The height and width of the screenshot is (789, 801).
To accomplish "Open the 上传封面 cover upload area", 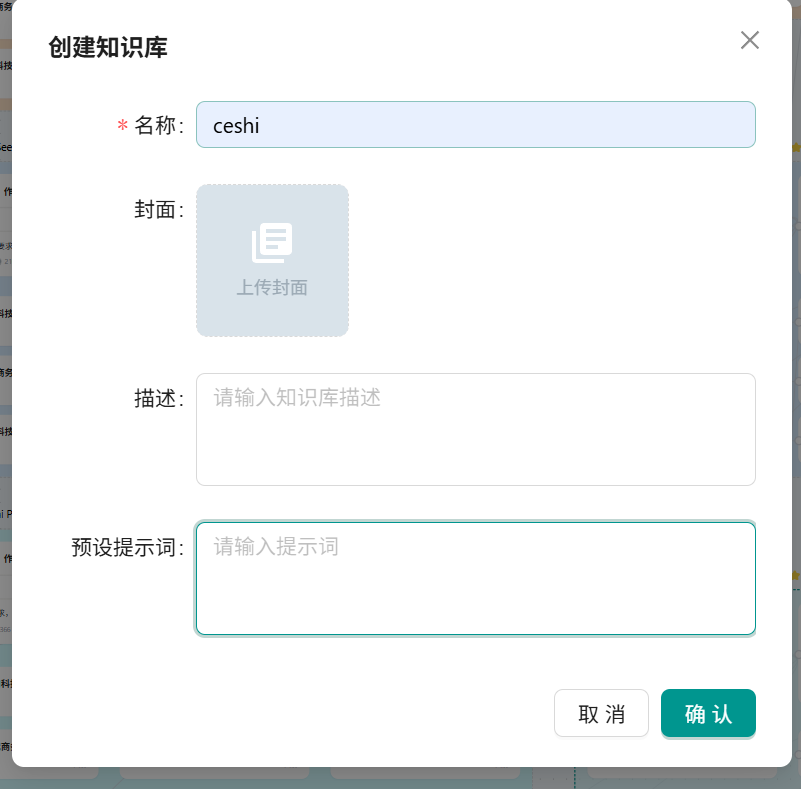I will click(x=271, y=260).
